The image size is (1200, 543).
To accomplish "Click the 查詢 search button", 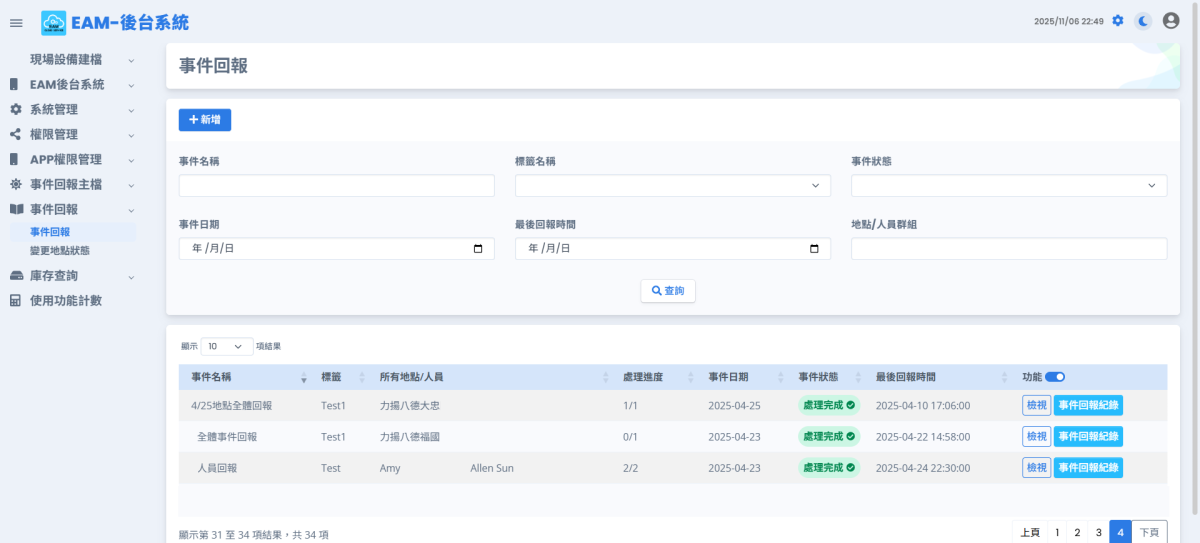I will coord(668,291).
